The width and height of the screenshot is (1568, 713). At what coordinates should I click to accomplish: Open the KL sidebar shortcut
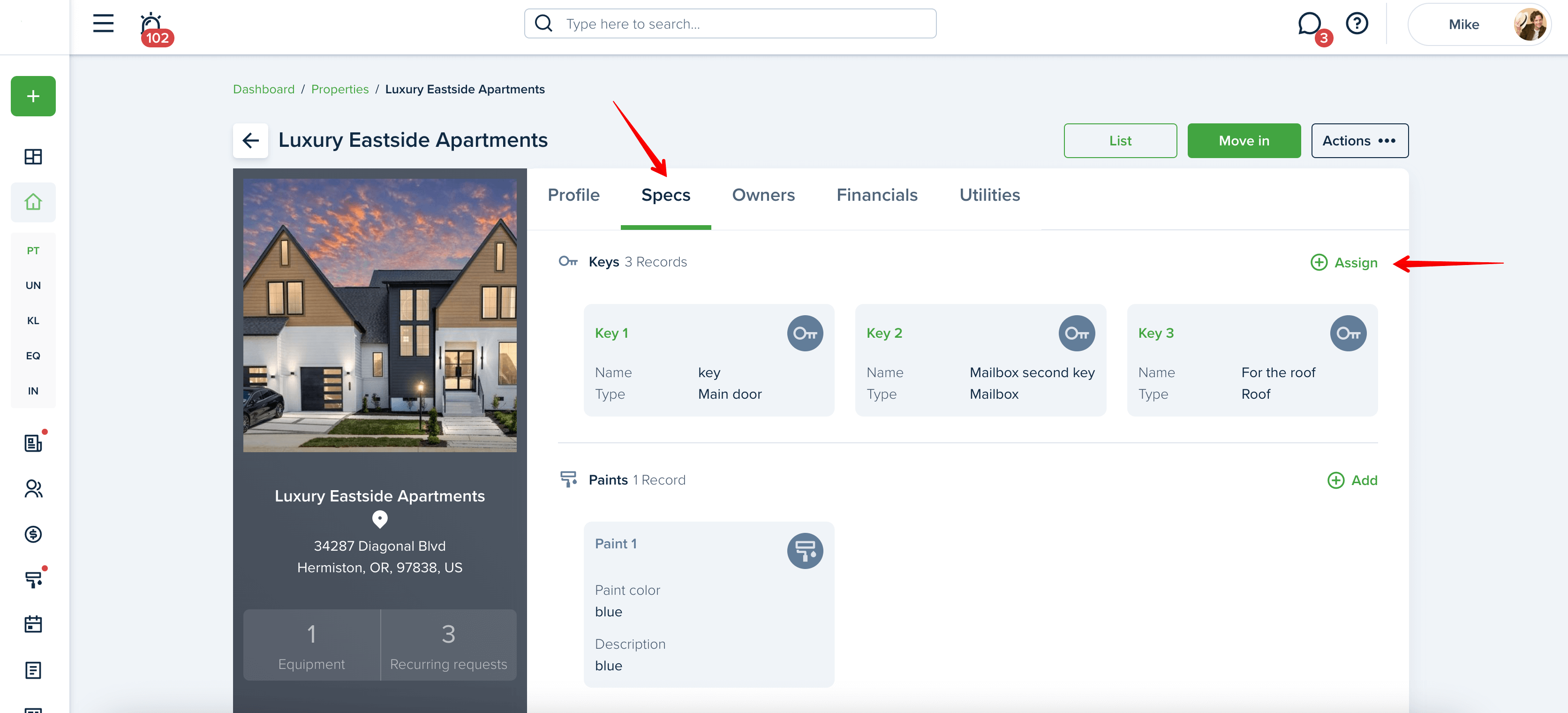point(33,320)
